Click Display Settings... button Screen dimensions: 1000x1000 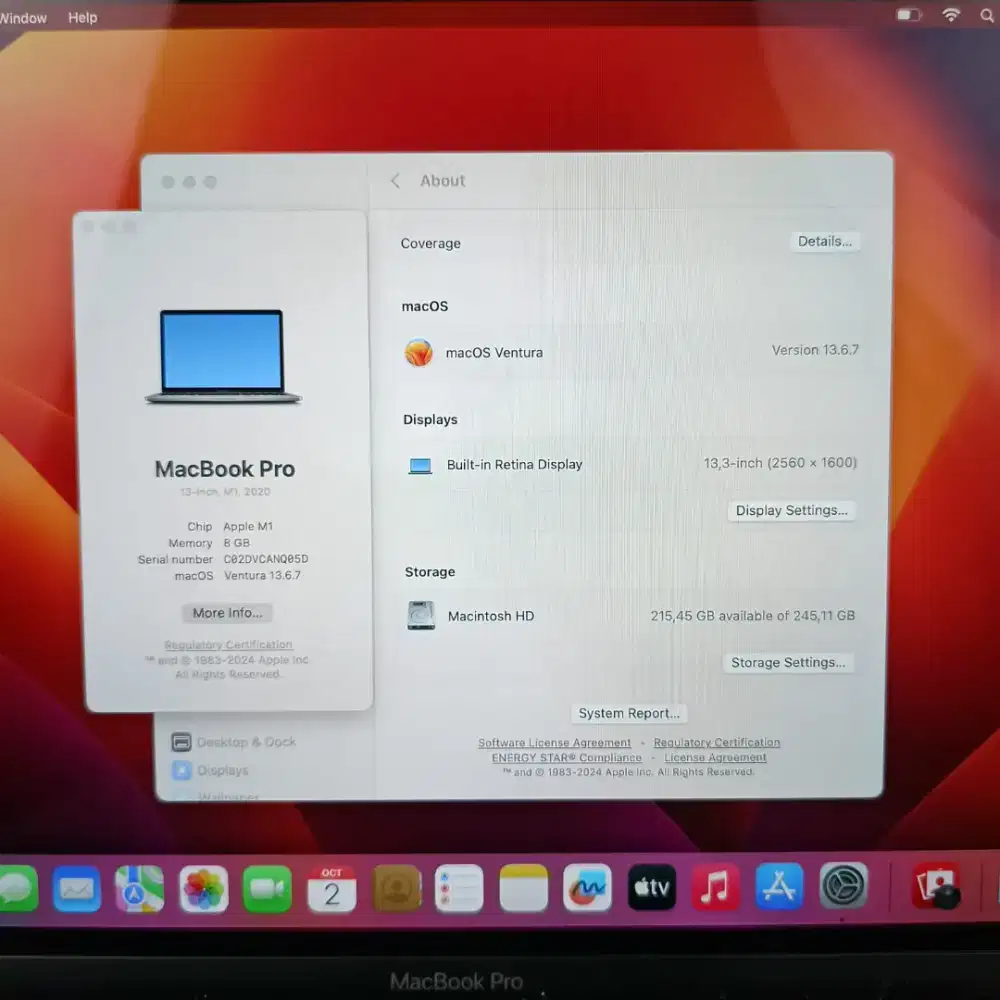[x=791, y=511]
